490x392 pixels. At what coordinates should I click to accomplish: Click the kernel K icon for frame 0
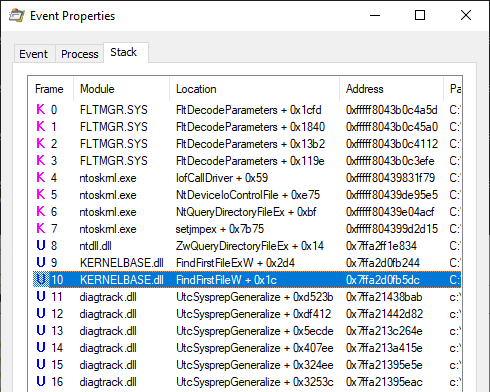coord(41,109)
